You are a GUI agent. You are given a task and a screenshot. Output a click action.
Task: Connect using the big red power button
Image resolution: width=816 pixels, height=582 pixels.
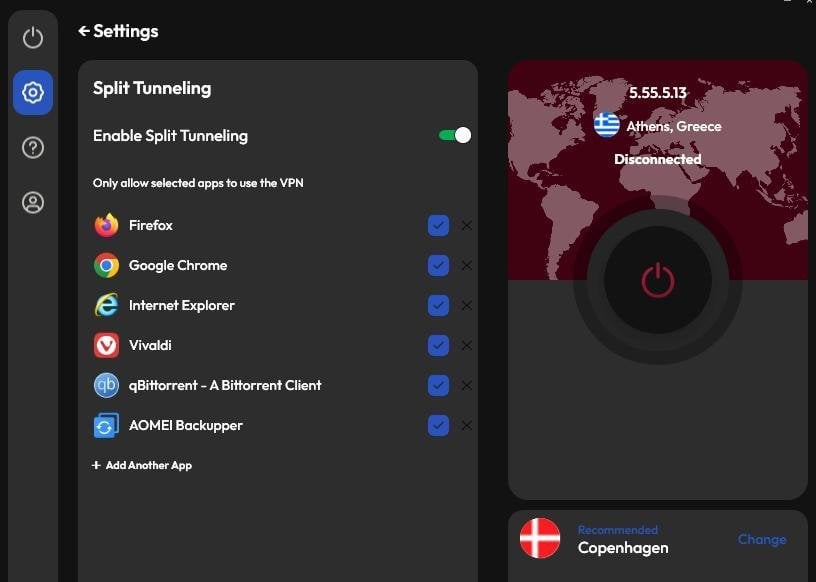pos(658,280)
